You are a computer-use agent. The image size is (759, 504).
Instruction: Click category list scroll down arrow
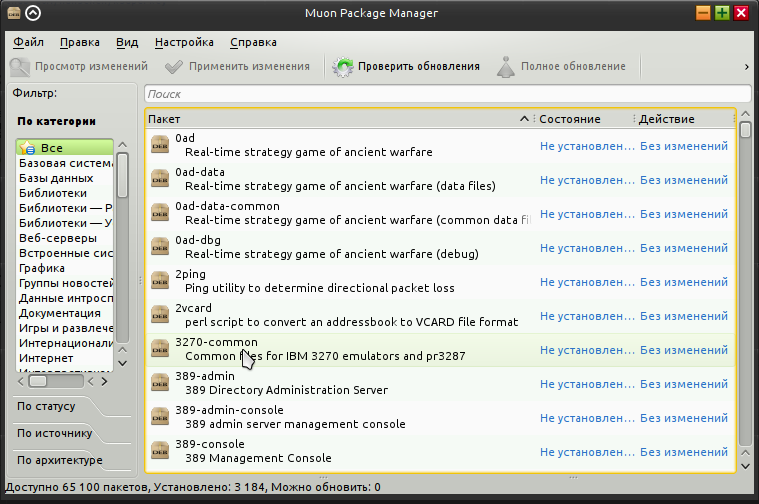pos(123,364)
